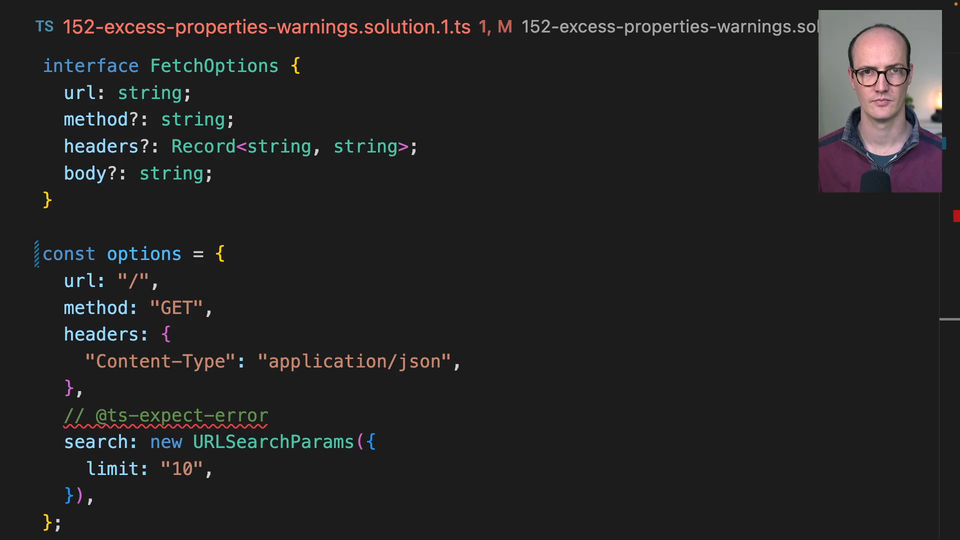960x540 pixels.
Task: Click the search property key
Action: (97, 442)
